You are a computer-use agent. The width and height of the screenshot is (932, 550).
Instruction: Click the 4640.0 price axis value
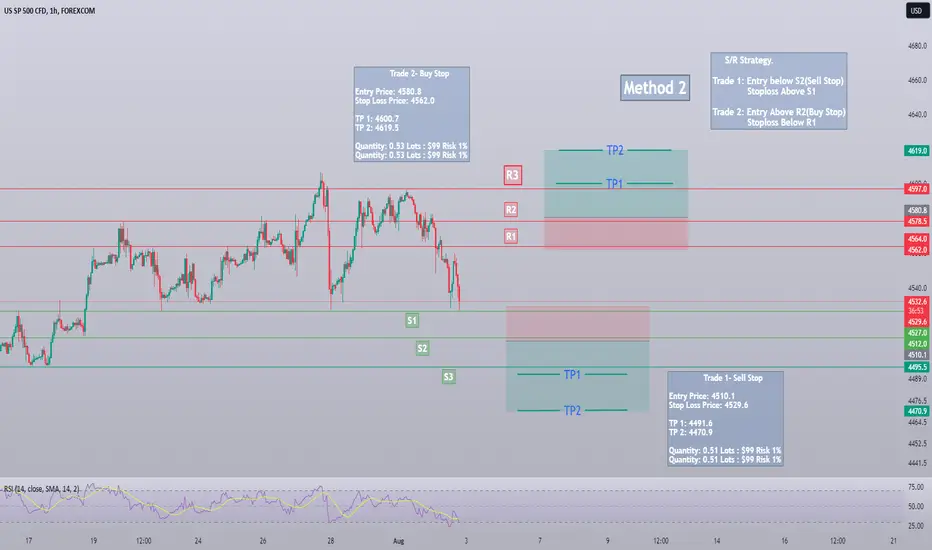pyautogui.click(x=917, y=115)
